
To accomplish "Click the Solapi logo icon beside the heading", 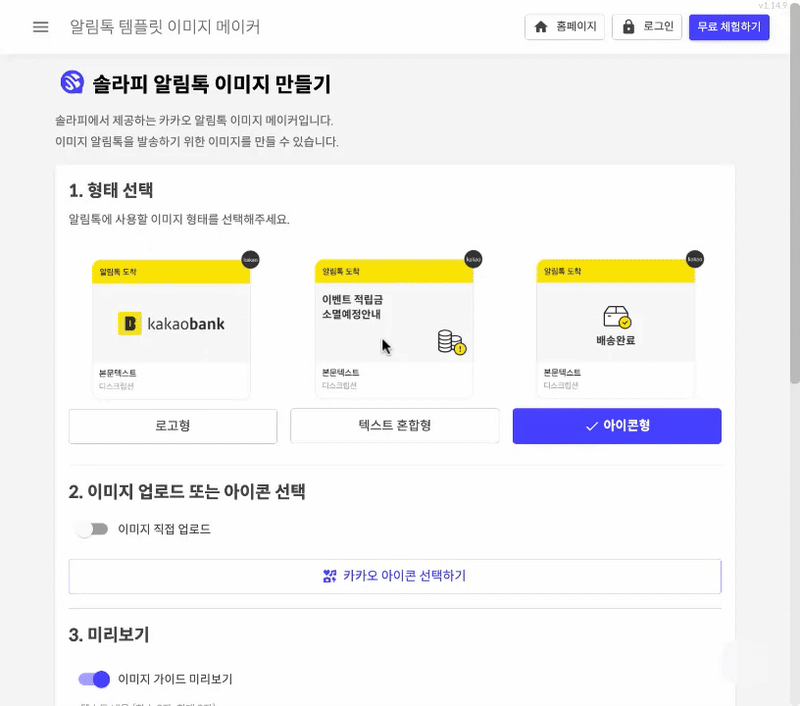I will click(72, 82).
